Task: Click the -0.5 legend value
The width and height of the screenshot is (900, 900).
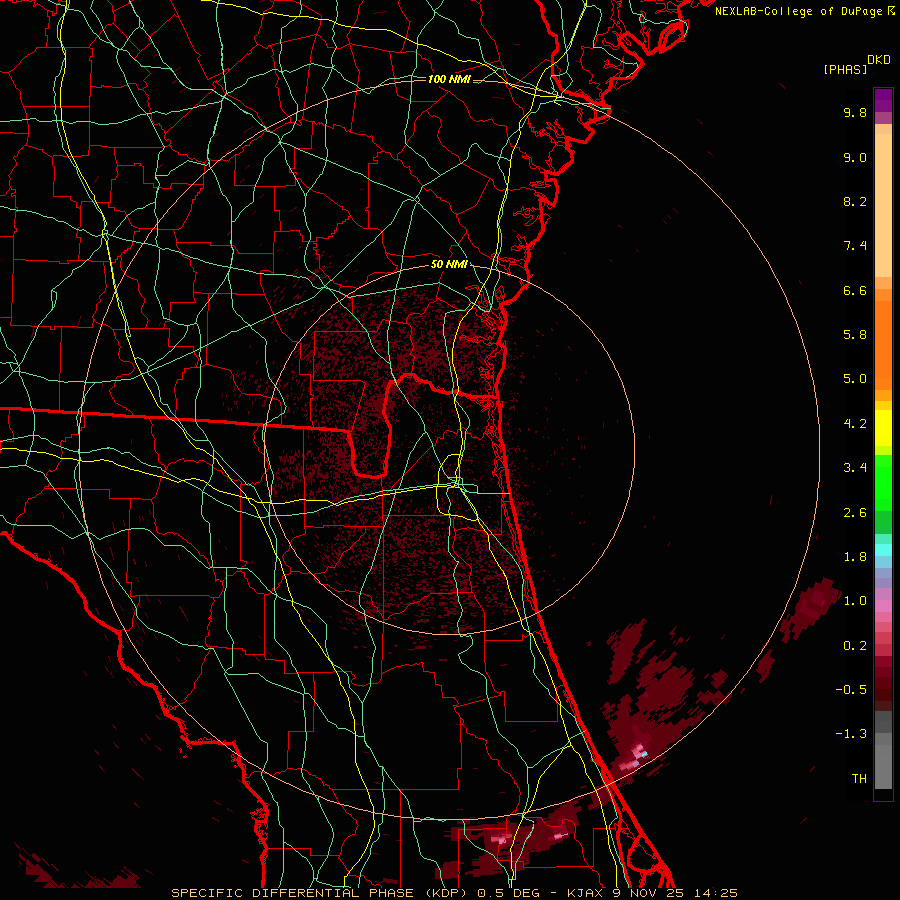Action: pyautogui.click(x=851, y=690)
